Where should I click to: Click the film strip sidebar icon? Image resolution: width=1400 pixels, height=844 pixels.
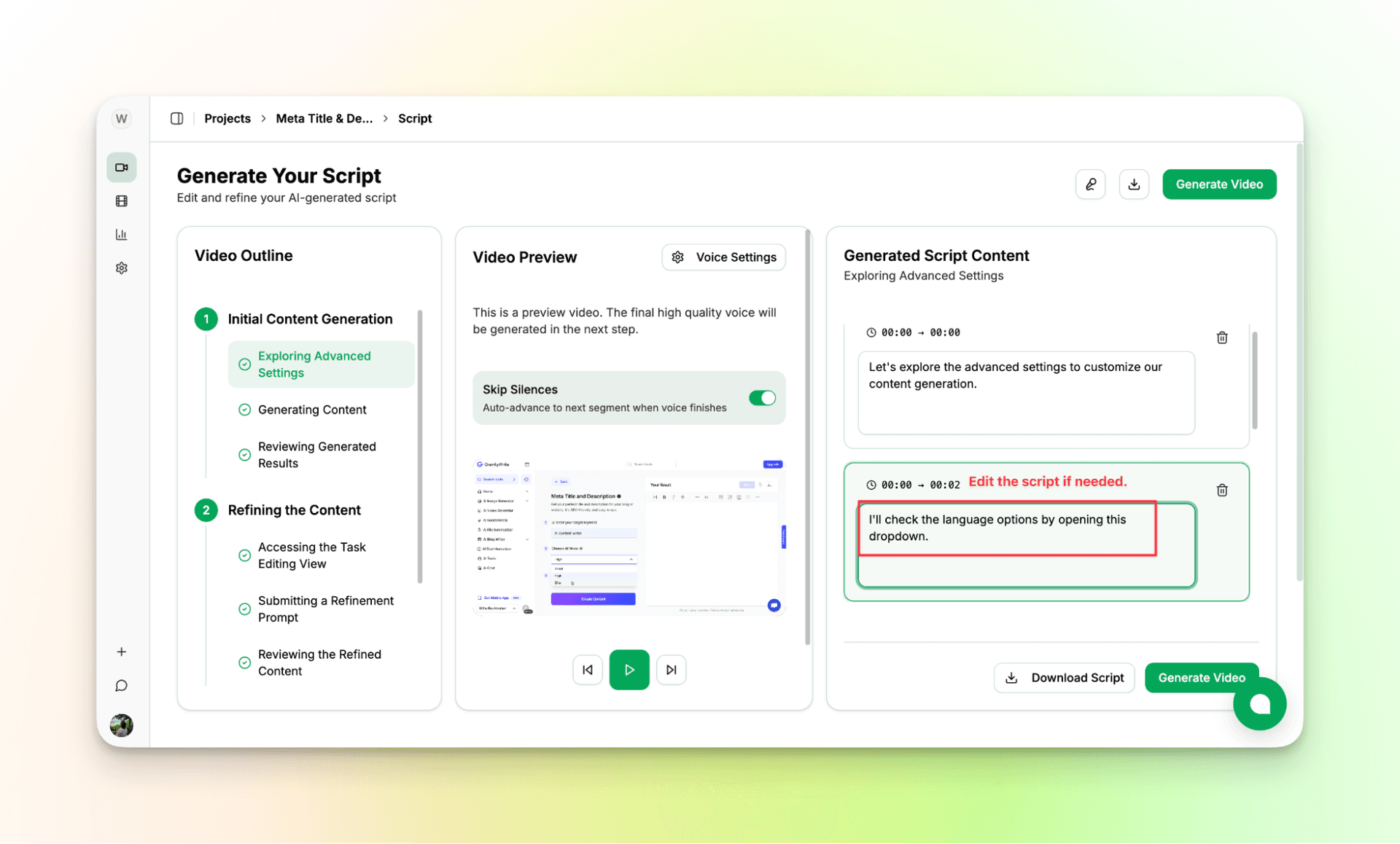click(x=122, y=201)
